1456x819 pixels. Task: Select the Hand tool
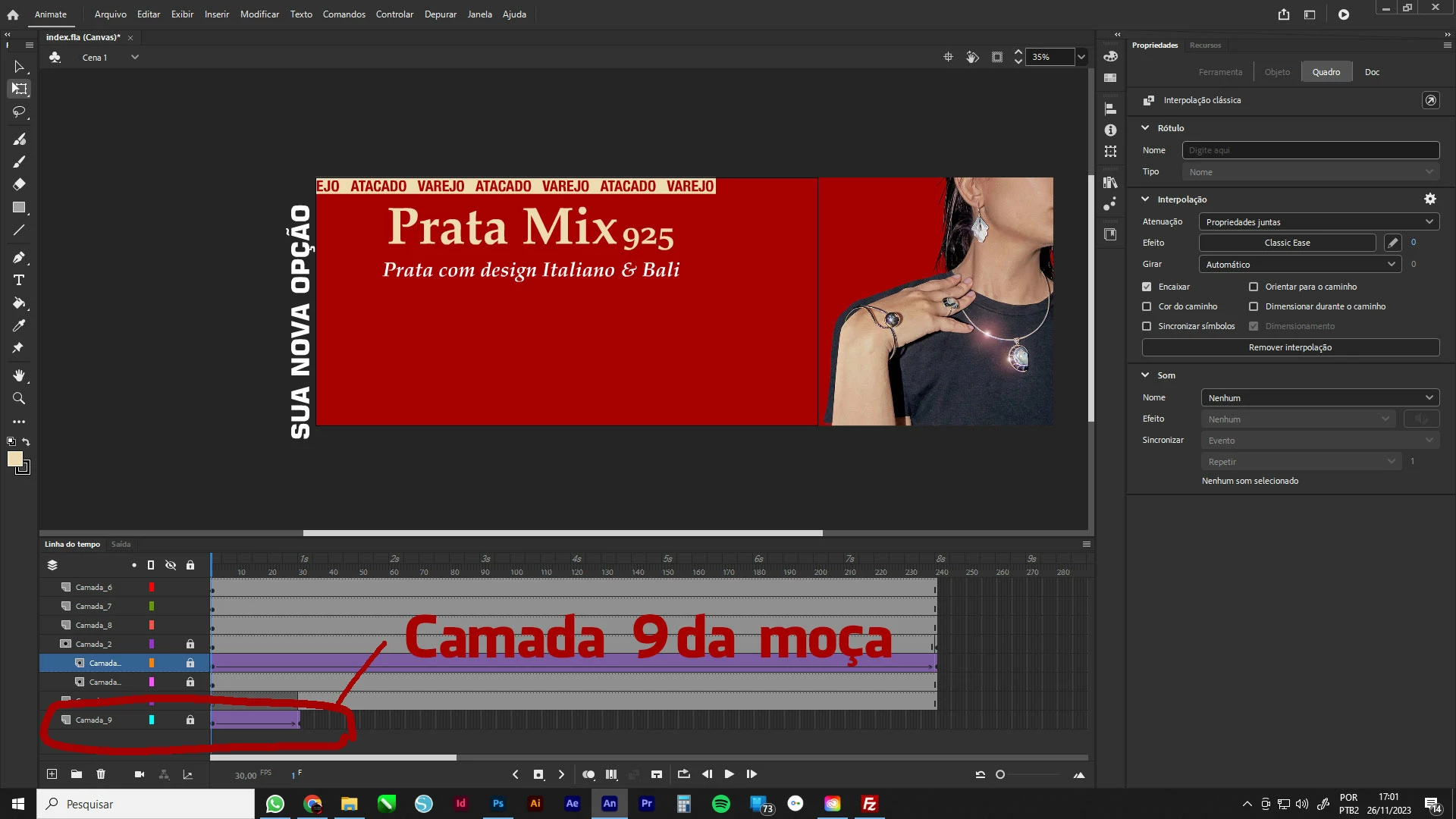(x=19, y=376)
